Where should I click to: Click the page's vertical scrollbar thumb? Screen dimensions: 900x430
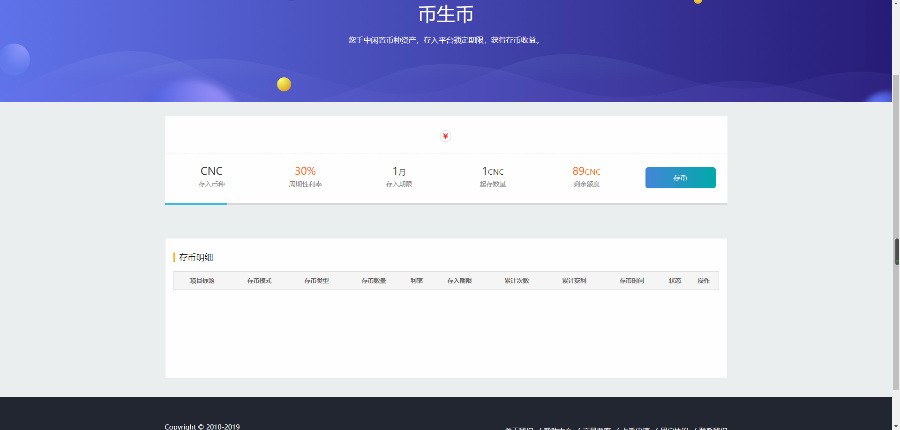[x=896, y=251]
